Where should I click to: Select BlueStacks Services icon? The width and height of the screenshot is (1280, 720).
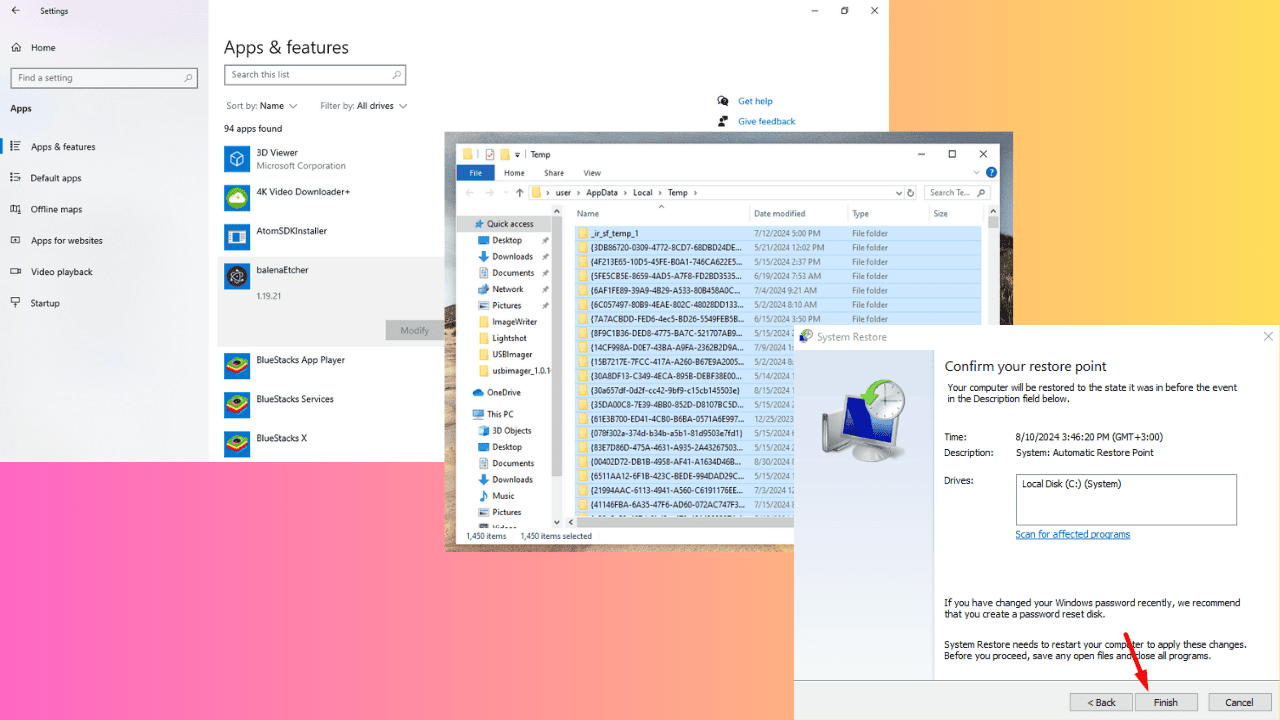[237, 405]
